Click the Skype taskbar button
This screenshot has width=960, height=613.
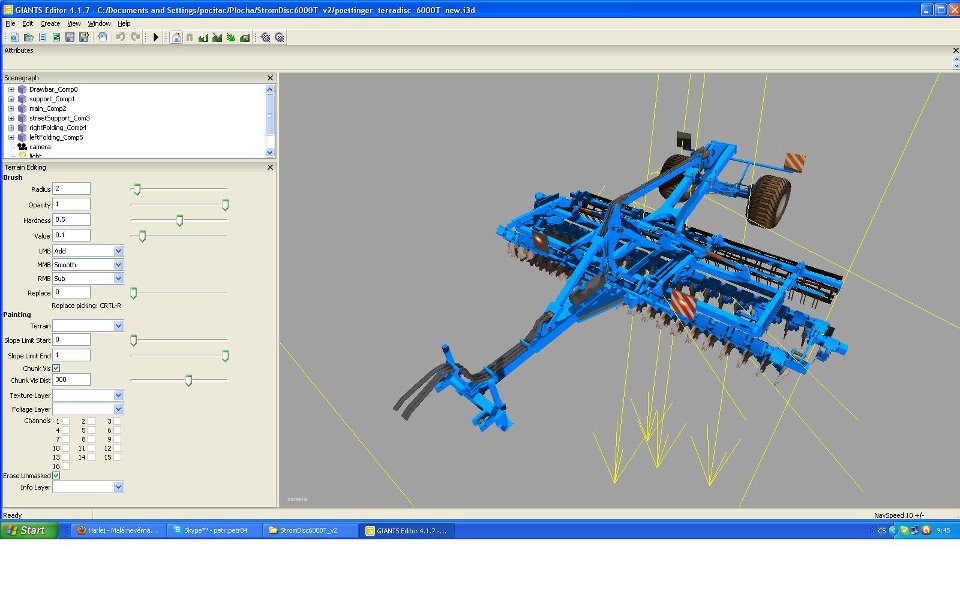coord(214,530)
